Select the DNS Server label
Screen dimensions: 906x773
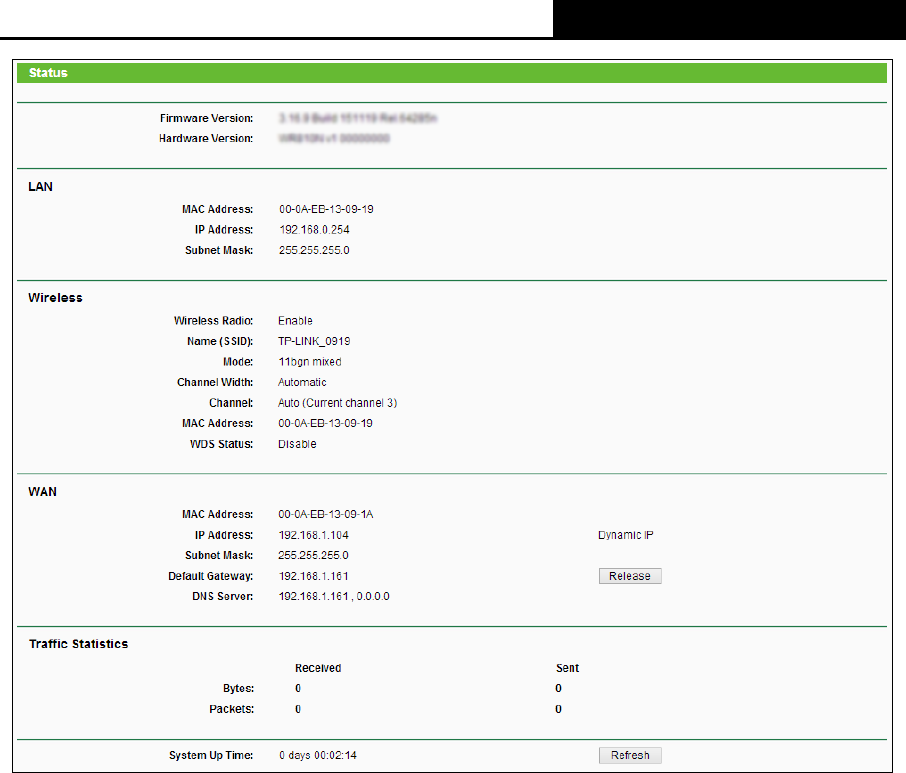(x=222, y=596)
